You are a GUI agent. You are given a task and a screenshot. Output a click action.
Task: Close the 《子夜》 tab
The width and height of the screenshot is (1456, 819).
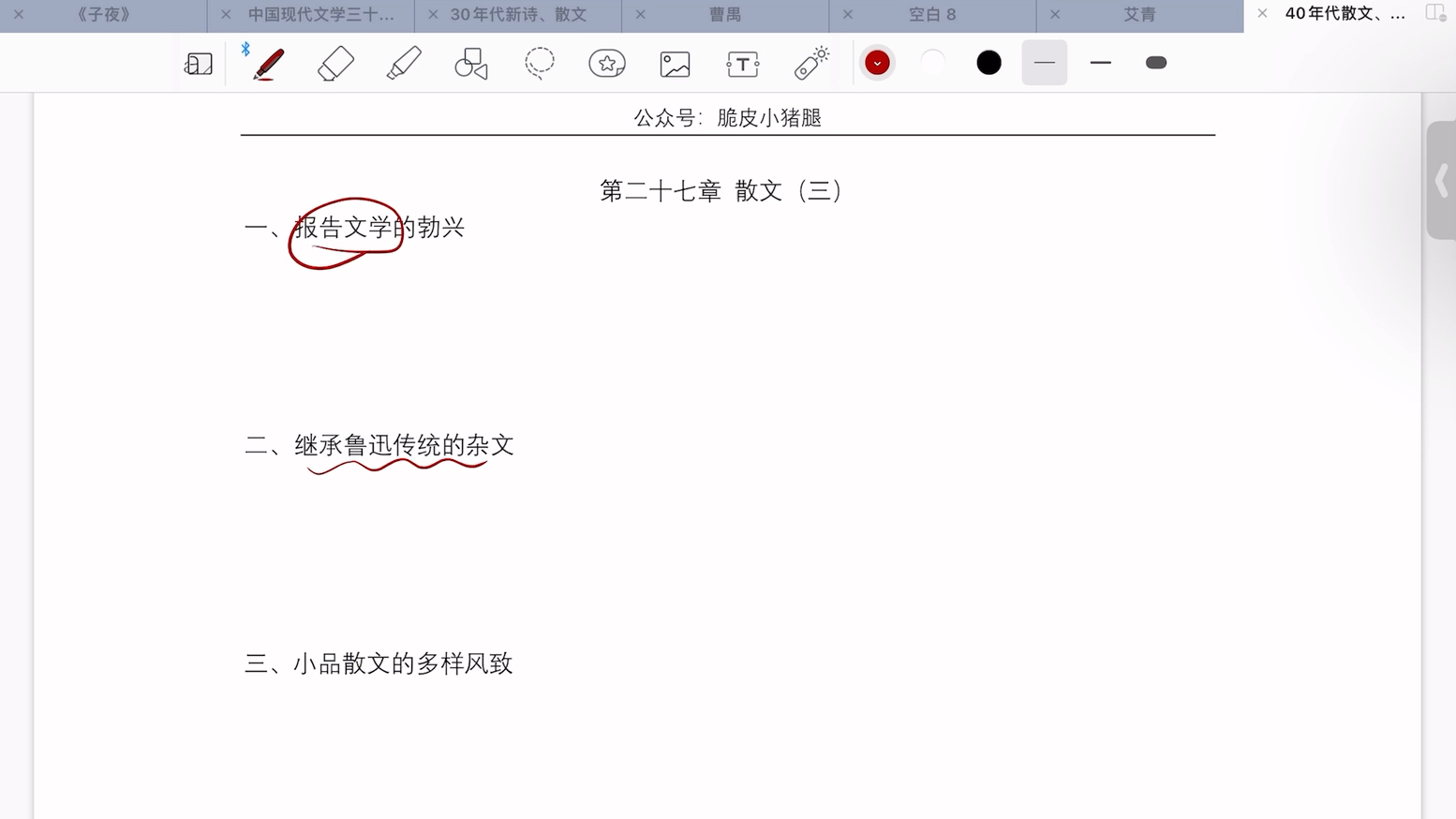(19, 15)
